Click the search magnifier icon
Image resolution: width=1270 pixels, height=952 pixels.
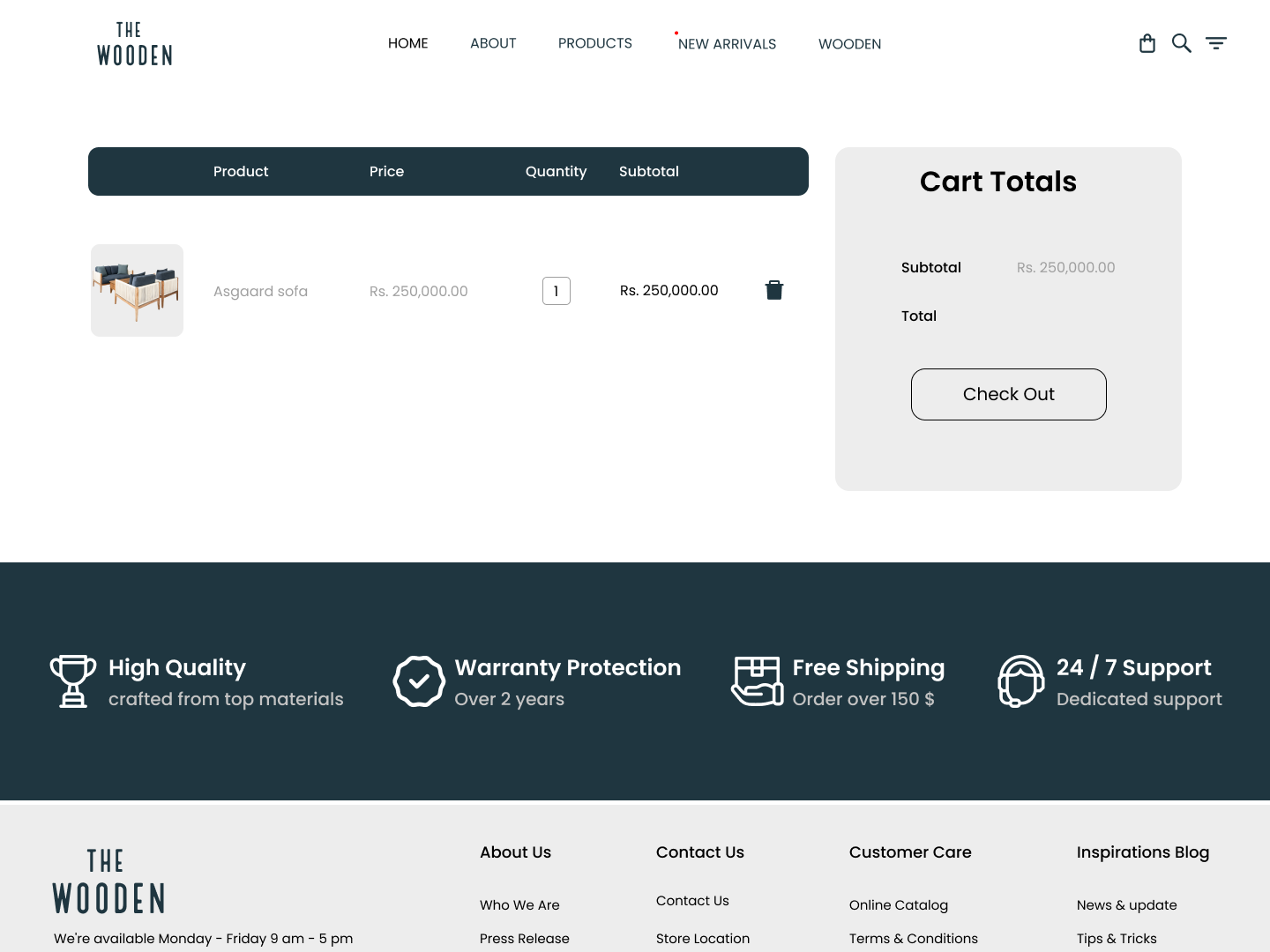click(1181, 42)
